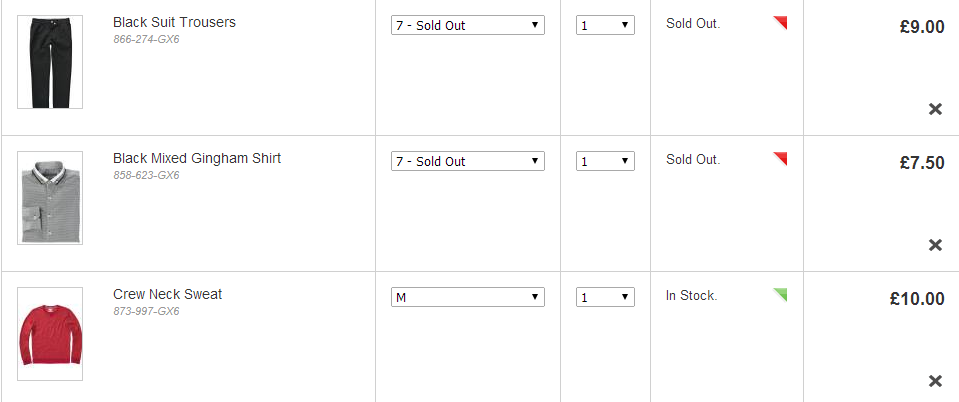Click the £10.00 price of Crew Neck Sweat
The height and width of the screenshot is (402, 959).
(916, 298)
